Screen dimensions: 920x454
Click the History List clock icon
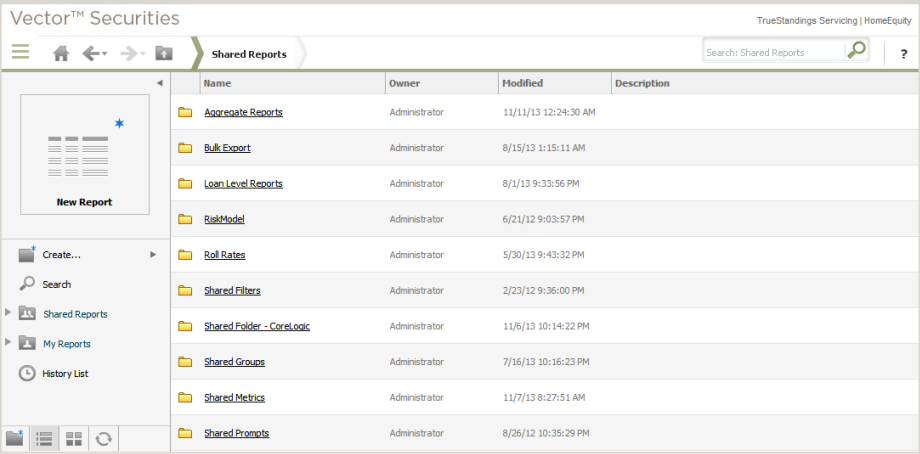coord(27,373)
